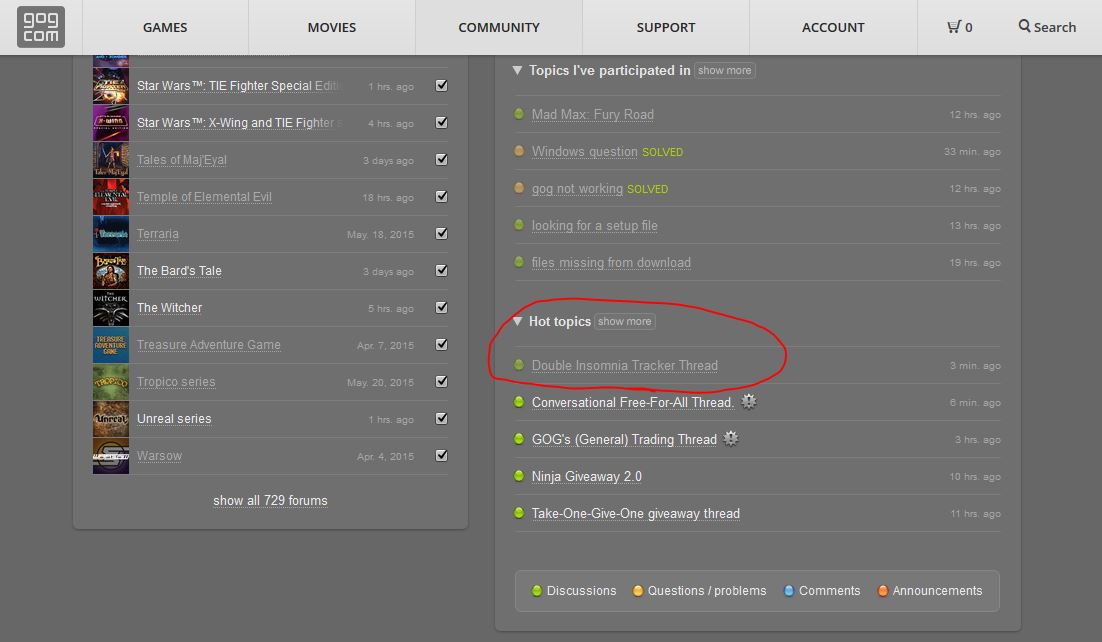The height and width of the screenshot is (642, 1102).
Task: Click gear badge next to GOG's Trading Thread
Action: (x=731, y=439)
